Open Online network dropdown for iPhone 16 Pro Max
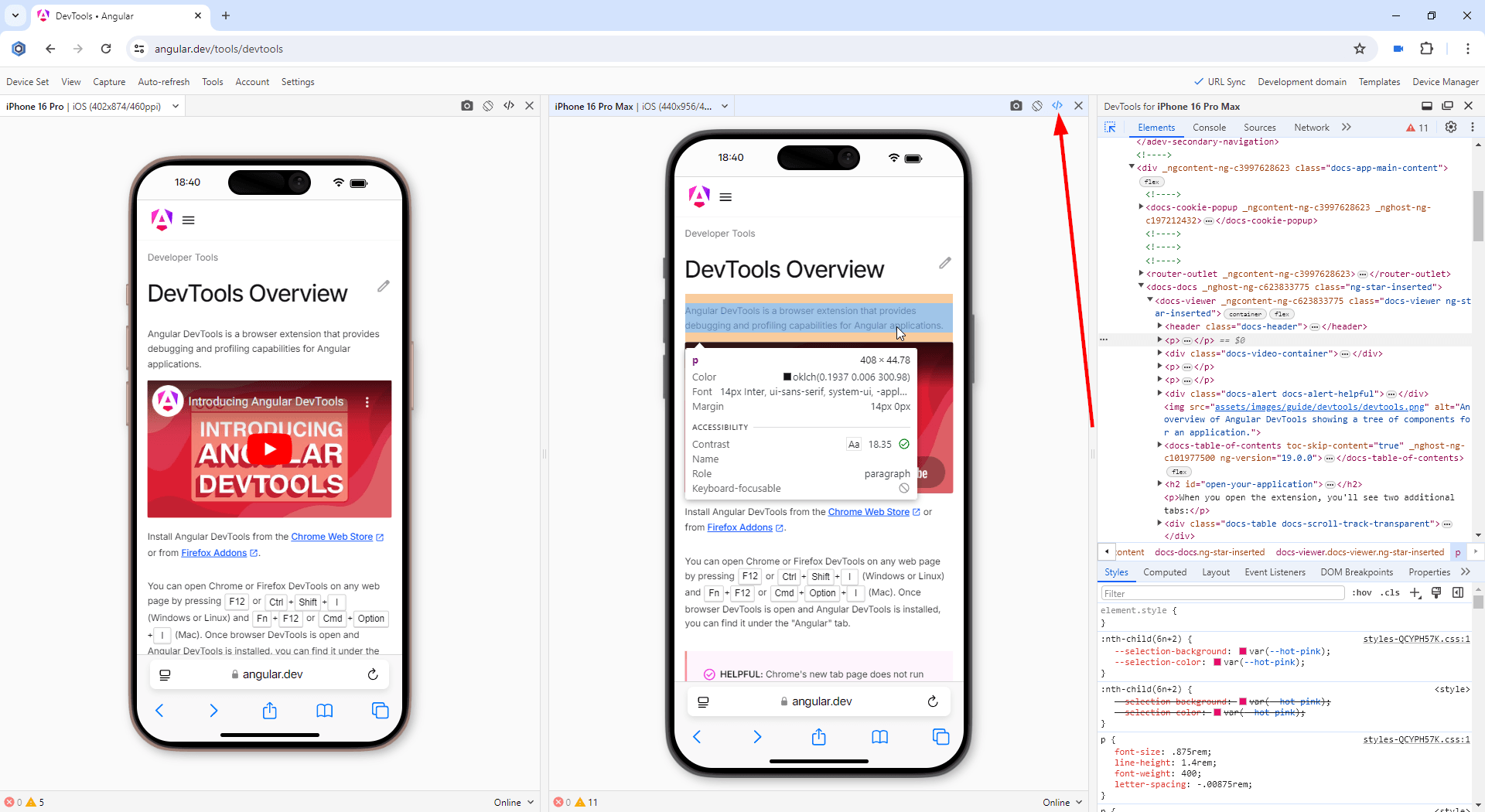 (x=1063, y=803)
